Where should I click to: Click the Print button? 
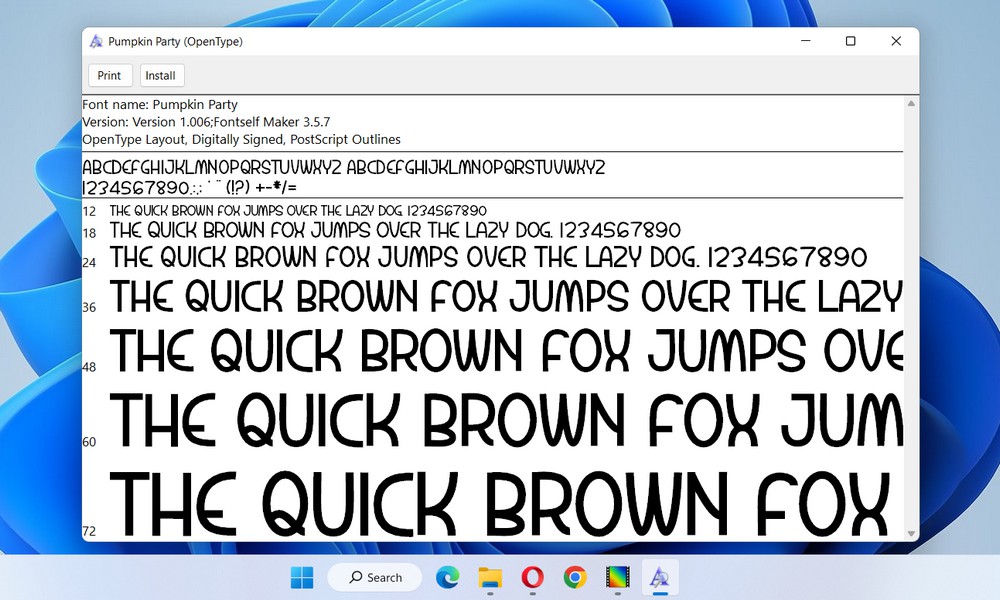(x=109, y=75)
